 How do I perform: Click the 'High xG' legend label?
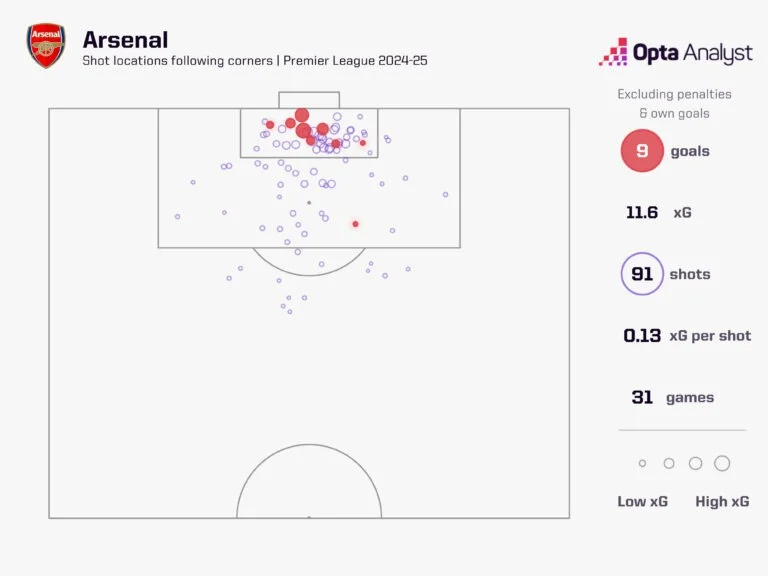722,501
